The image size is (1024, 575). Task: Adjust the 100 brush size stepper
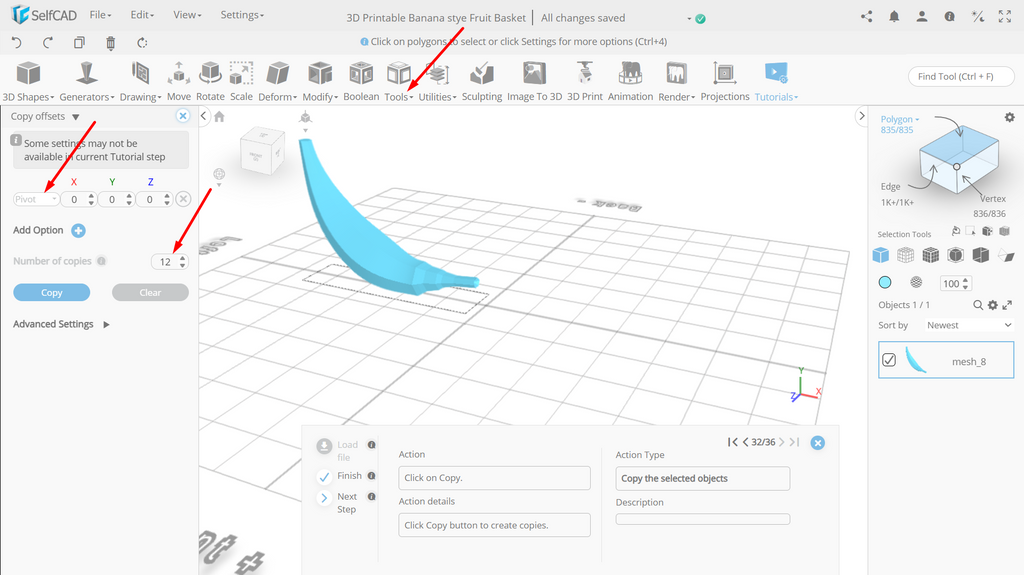(x=965, y=284)
